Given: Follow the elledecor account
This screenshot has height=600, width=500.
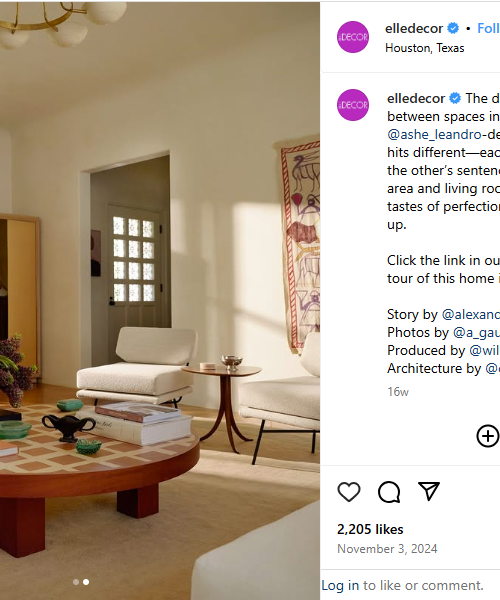Looking at the screenshot, I should tap(489, 28).
